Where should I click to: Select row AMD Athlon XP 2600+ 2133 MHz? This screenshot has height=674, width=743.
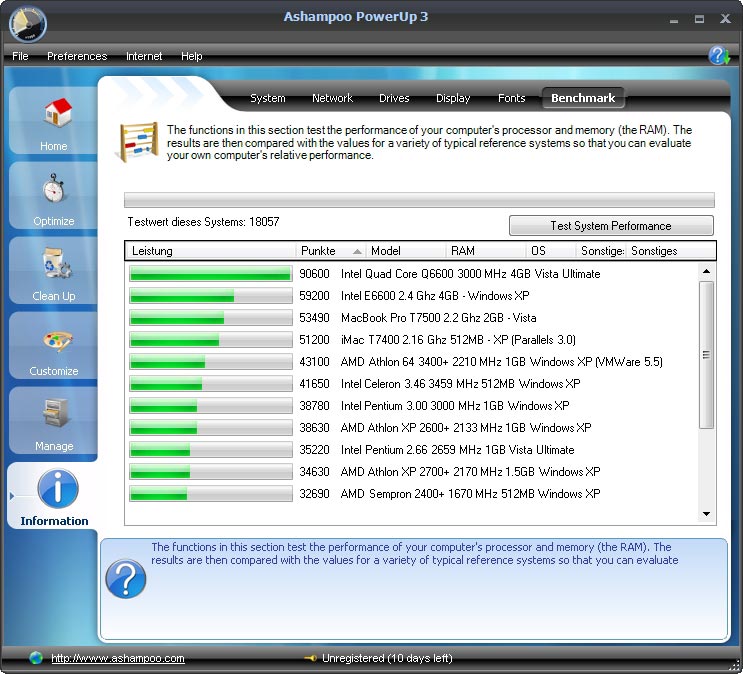[x=412, y=428]
